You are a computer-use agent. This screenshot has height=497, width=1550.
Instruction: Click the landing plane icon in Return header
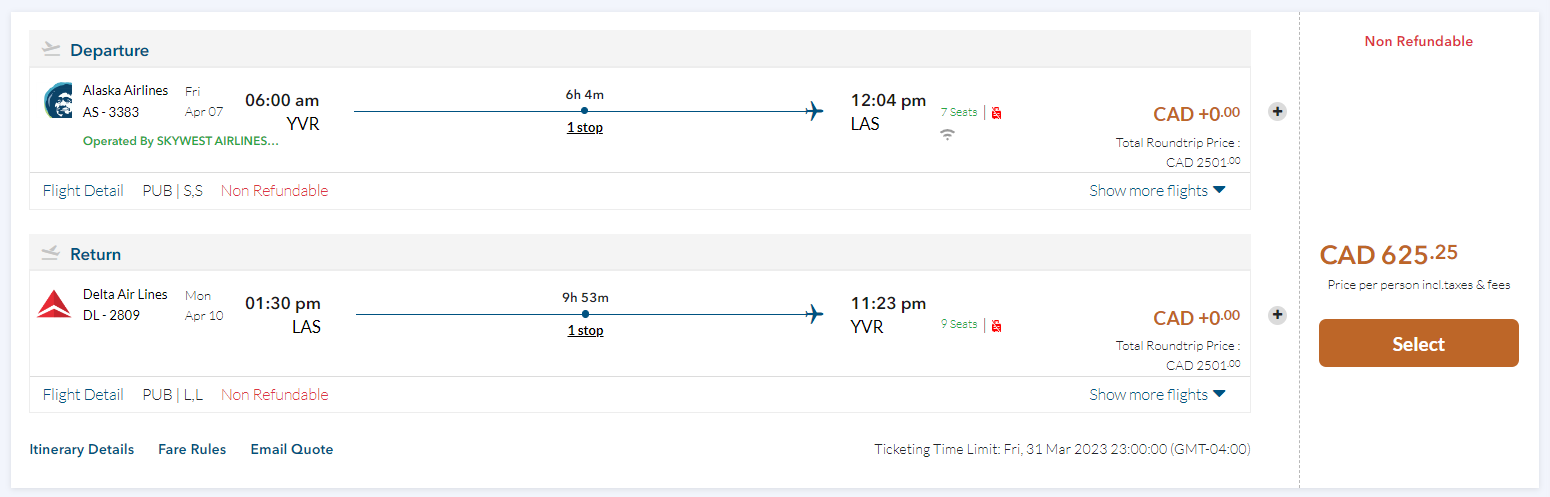pyautogui.click(x=52, y=253)
